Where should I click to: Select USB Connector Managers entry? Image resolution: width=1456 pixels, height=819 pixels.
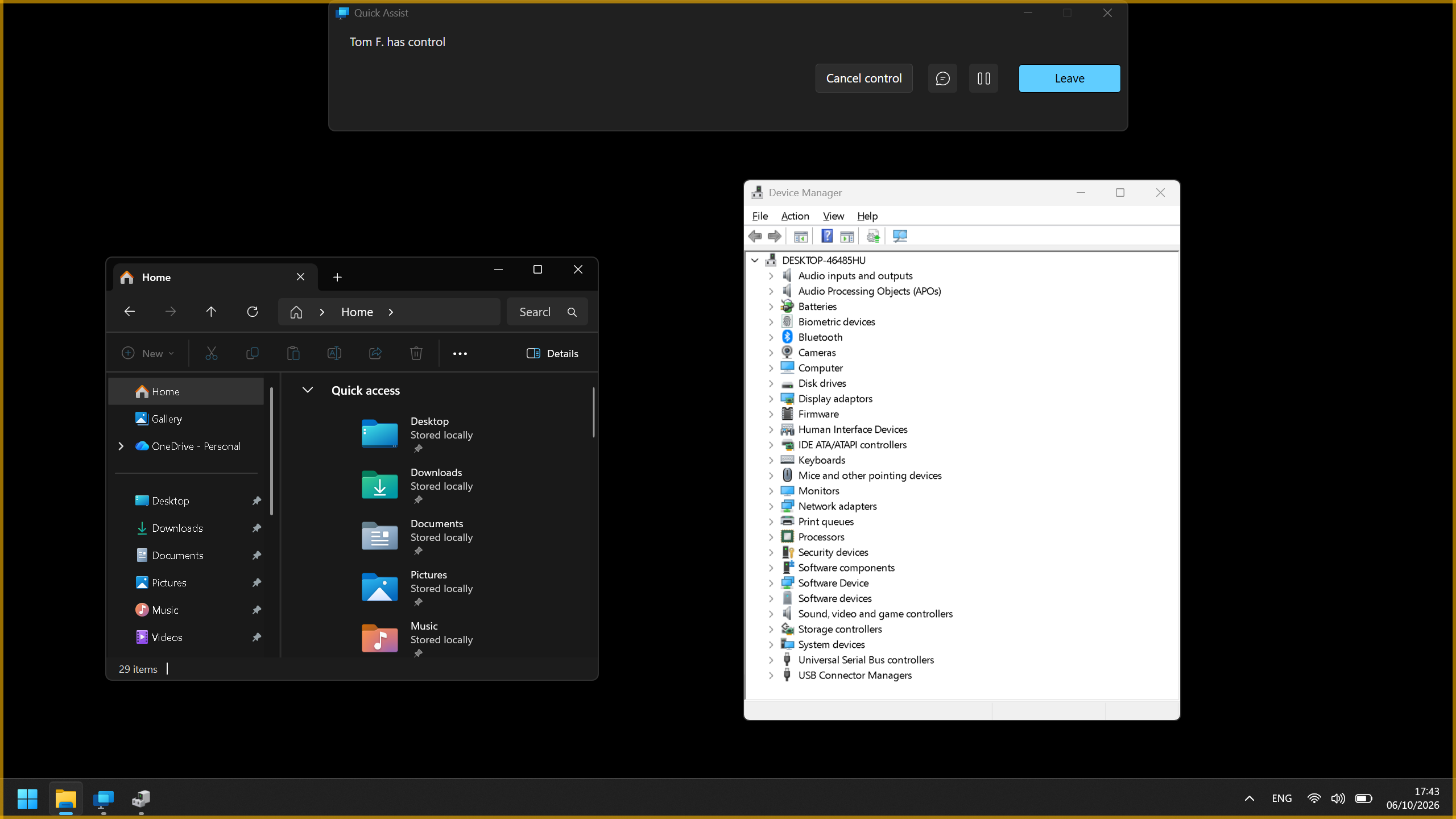(855, 675)
